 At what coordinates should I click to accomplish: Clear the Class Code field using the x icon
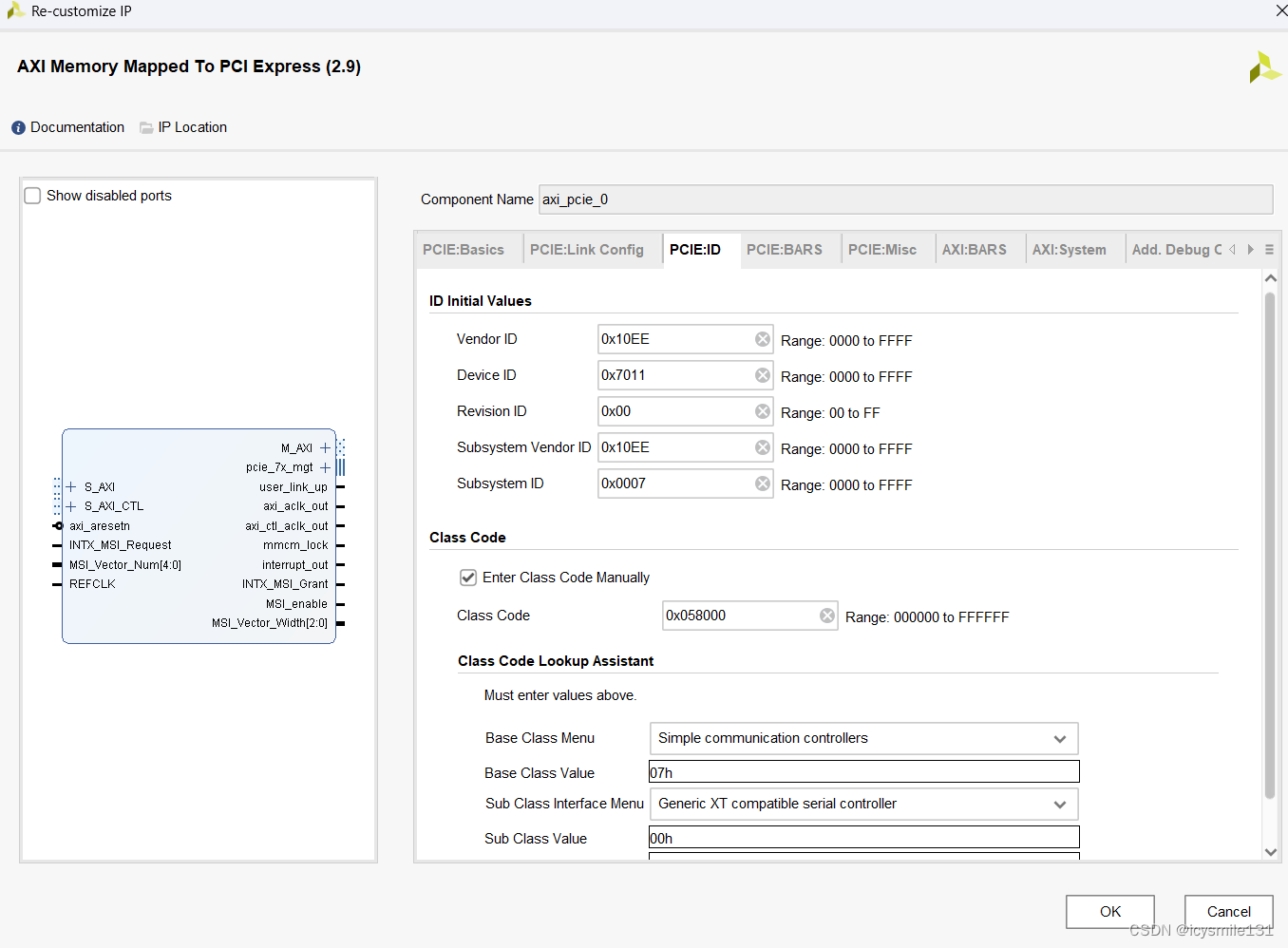827,615
